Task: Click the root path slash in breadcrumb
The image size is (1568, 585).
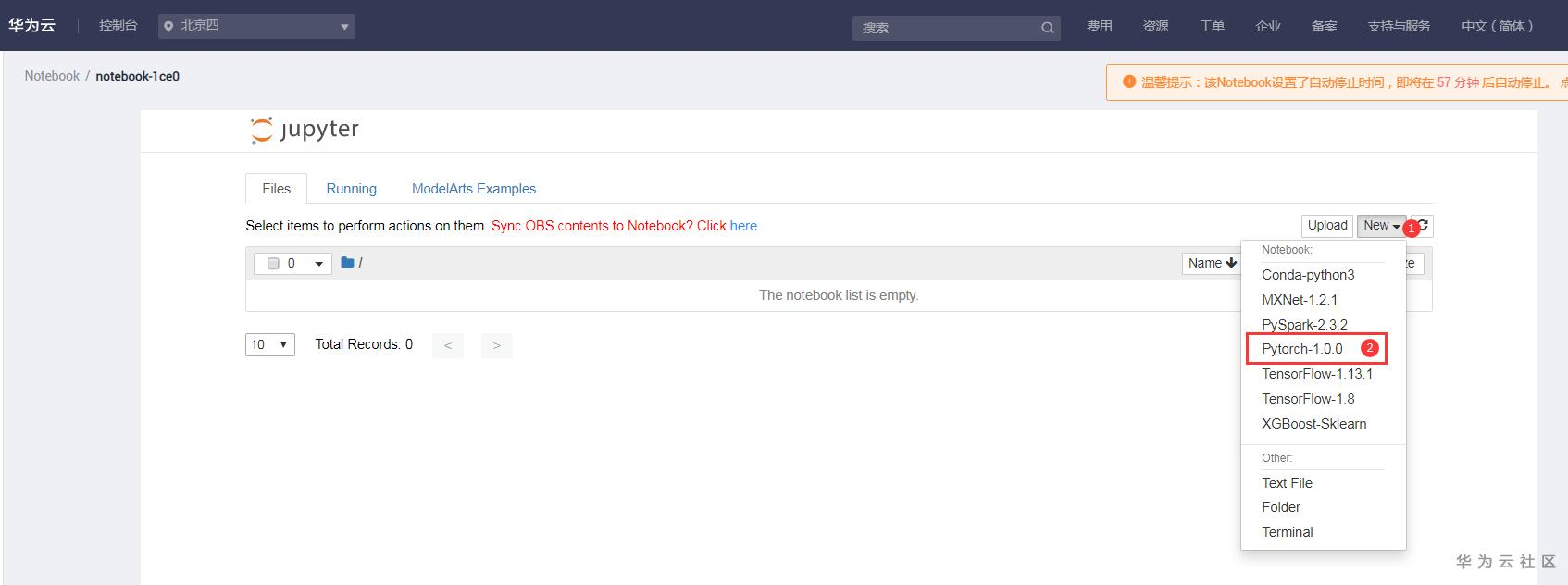Action: click(360, 263)
